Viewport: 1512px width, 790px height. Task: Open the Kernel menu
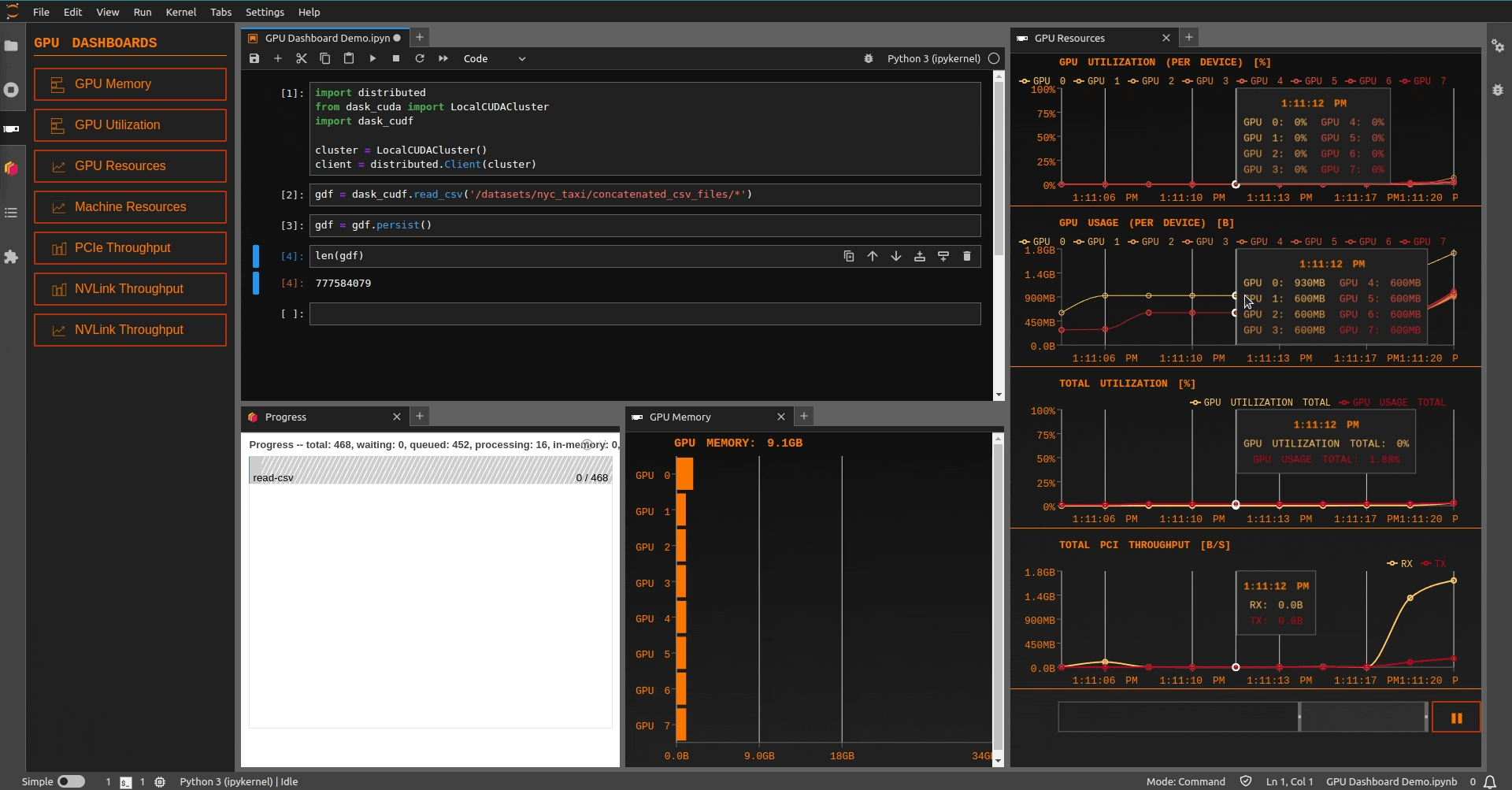click(x=180, y=12)
